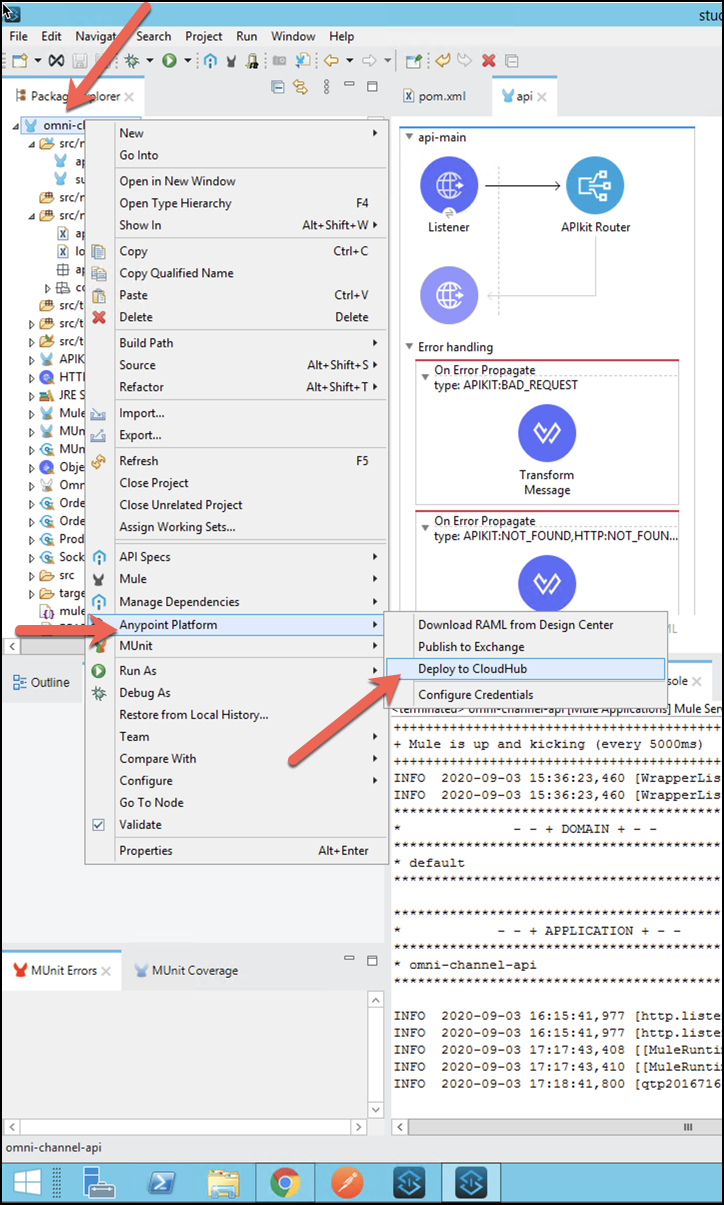Open the Help menu

pos(341,36)
